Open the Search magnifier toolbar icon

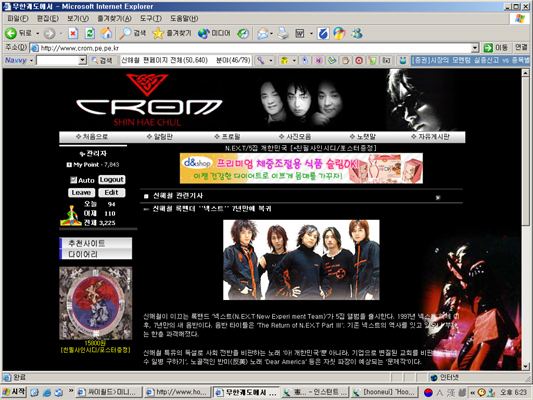pyautogui.click(x=125, y=33)
